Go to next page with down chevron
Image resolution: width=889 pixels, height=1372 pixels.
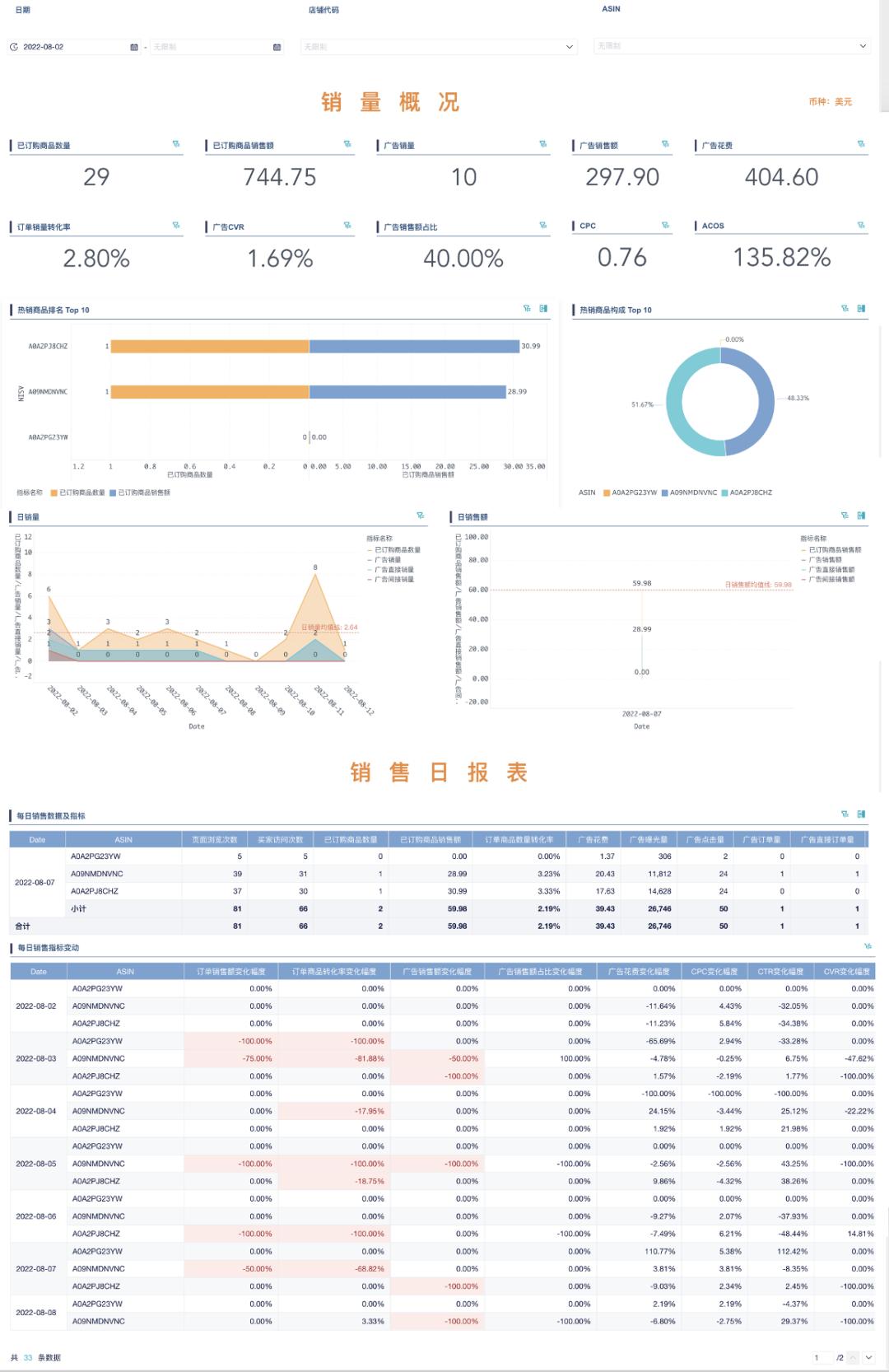[x=868, y=1357]
